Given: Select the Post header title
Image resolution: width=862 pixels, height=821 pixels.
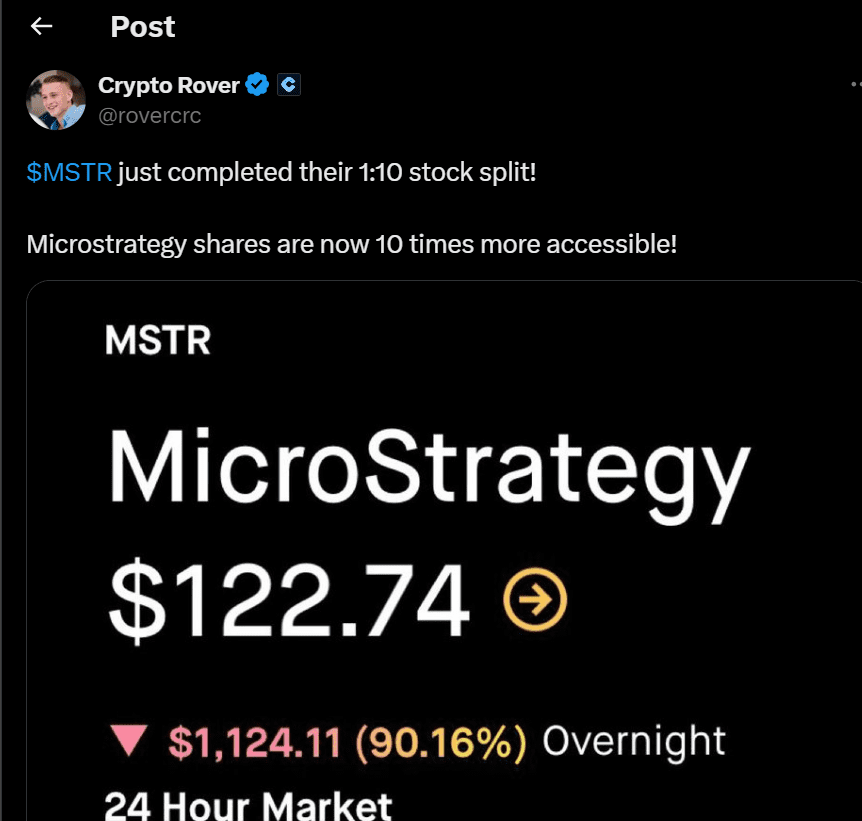Looking at the screenshot, I should tap(142, 27).
